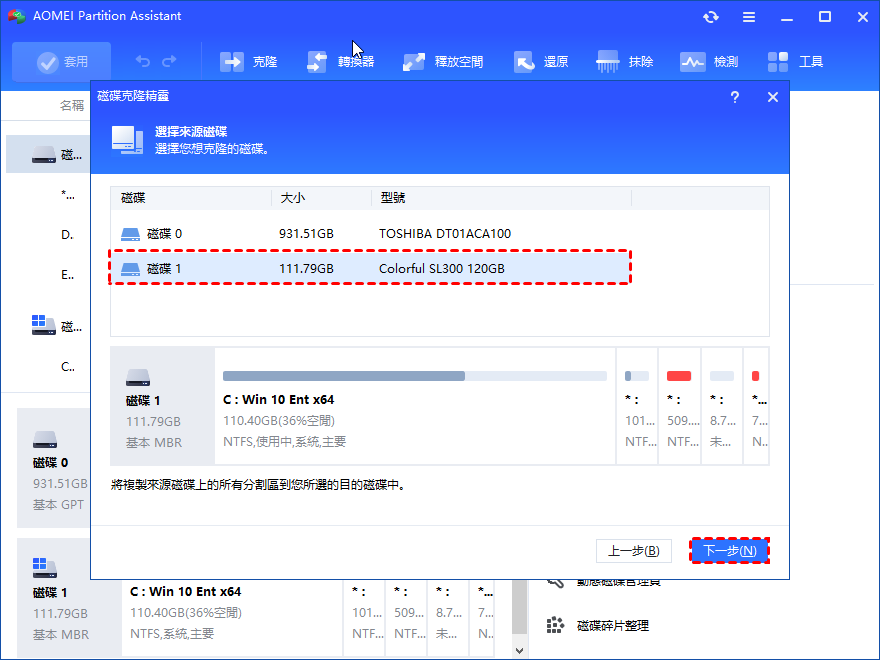
Task: Click the 磁碟 1 disk icon in wizard preview
Action: click(x=138, y=377)
